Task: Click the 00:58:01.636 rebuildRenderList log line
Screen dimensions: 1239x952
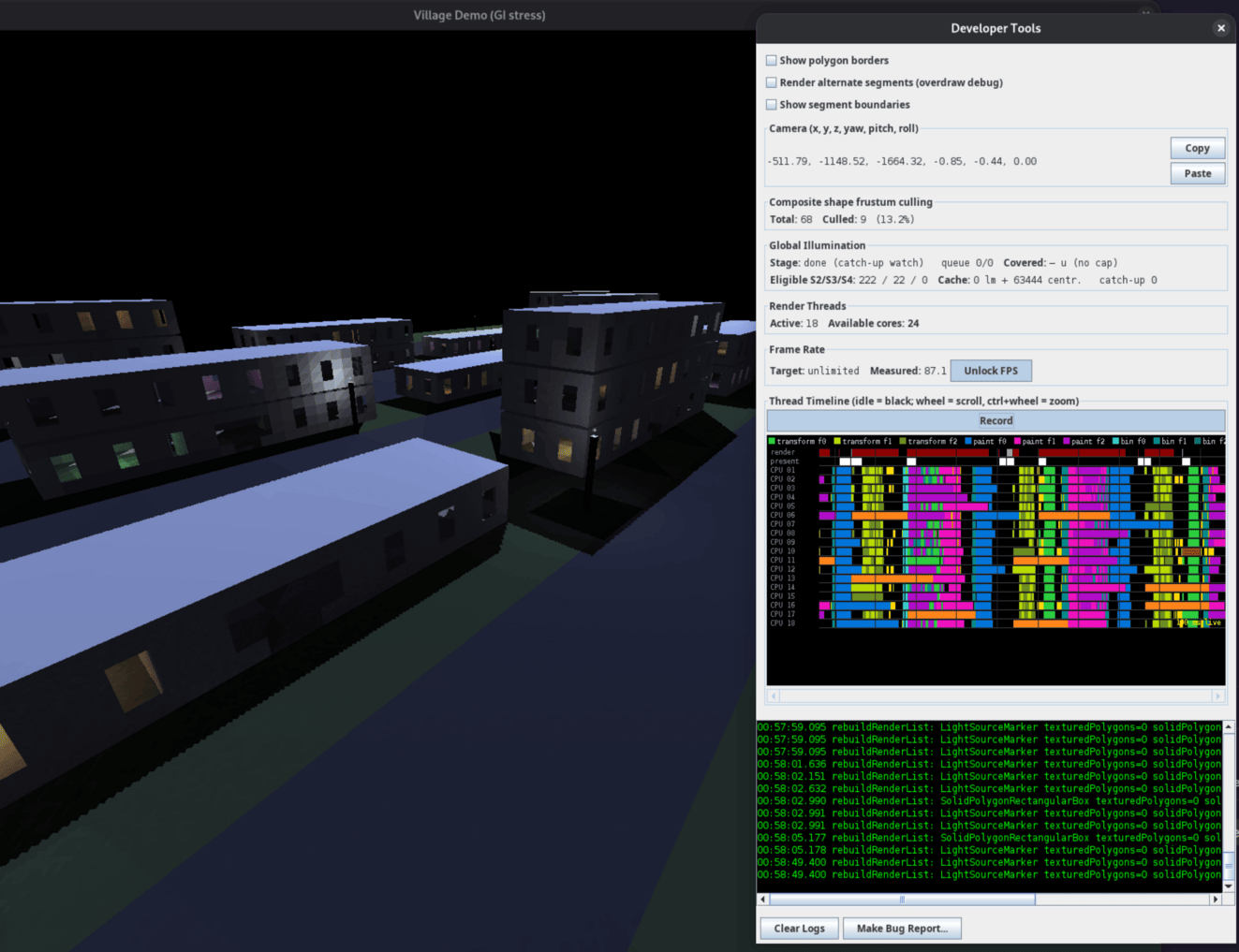Action: tap(989, 764)
